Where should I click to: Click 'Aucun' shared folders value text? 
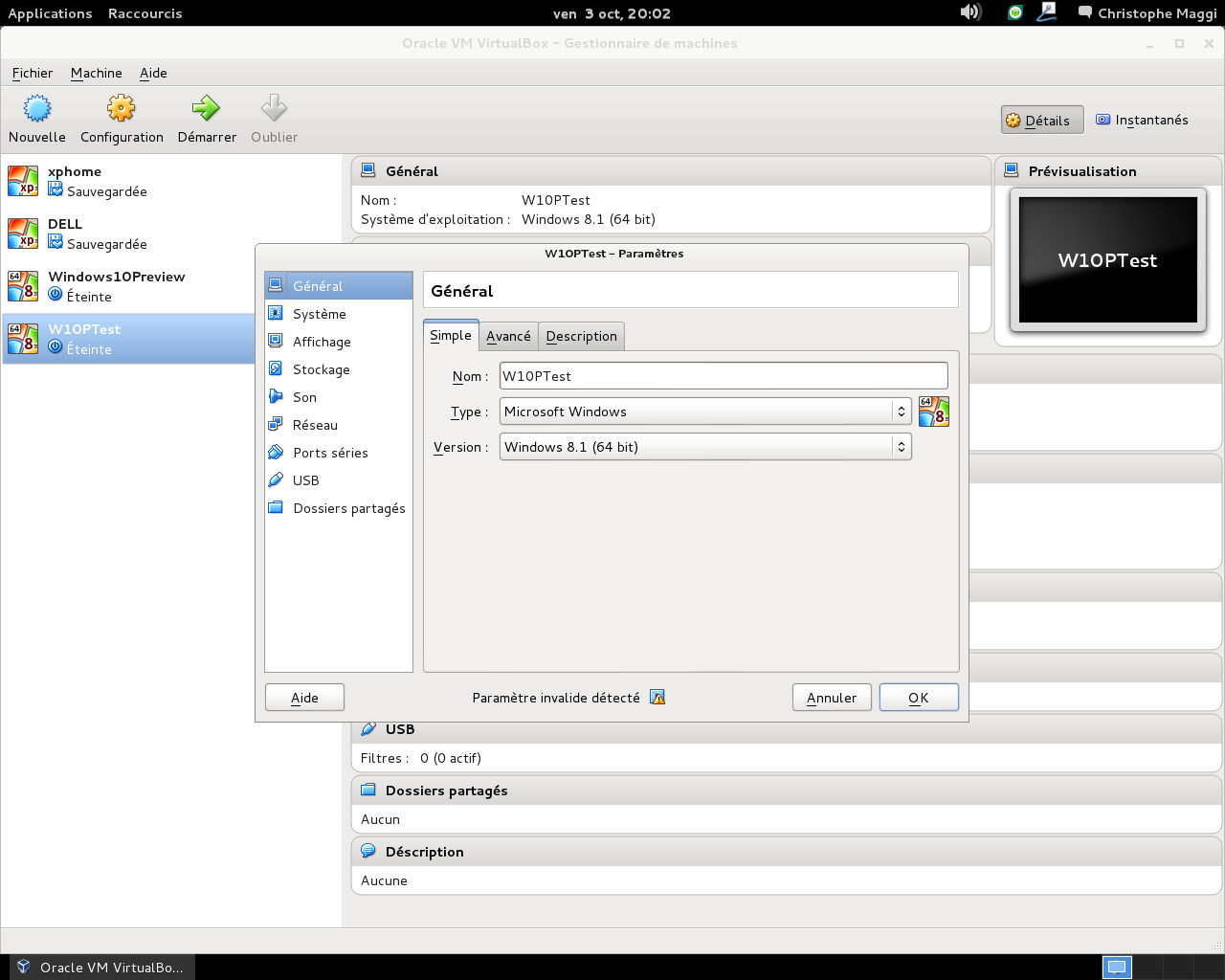coord(380,819)
